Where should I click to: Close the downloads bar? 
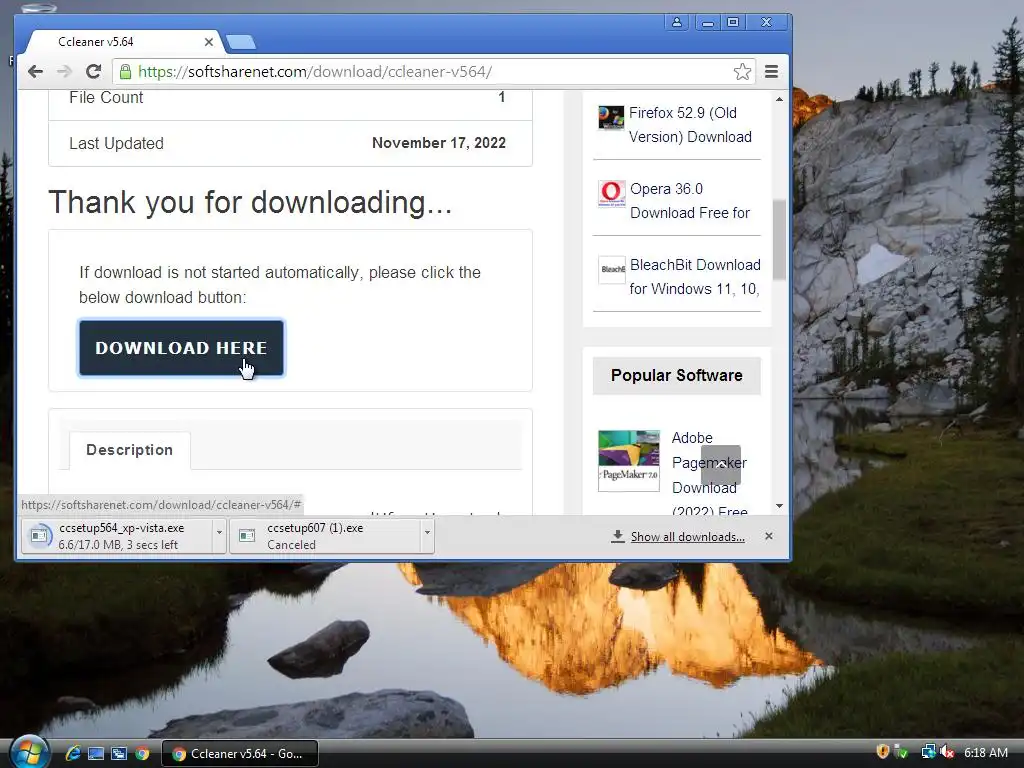click(x=769, y=536)
